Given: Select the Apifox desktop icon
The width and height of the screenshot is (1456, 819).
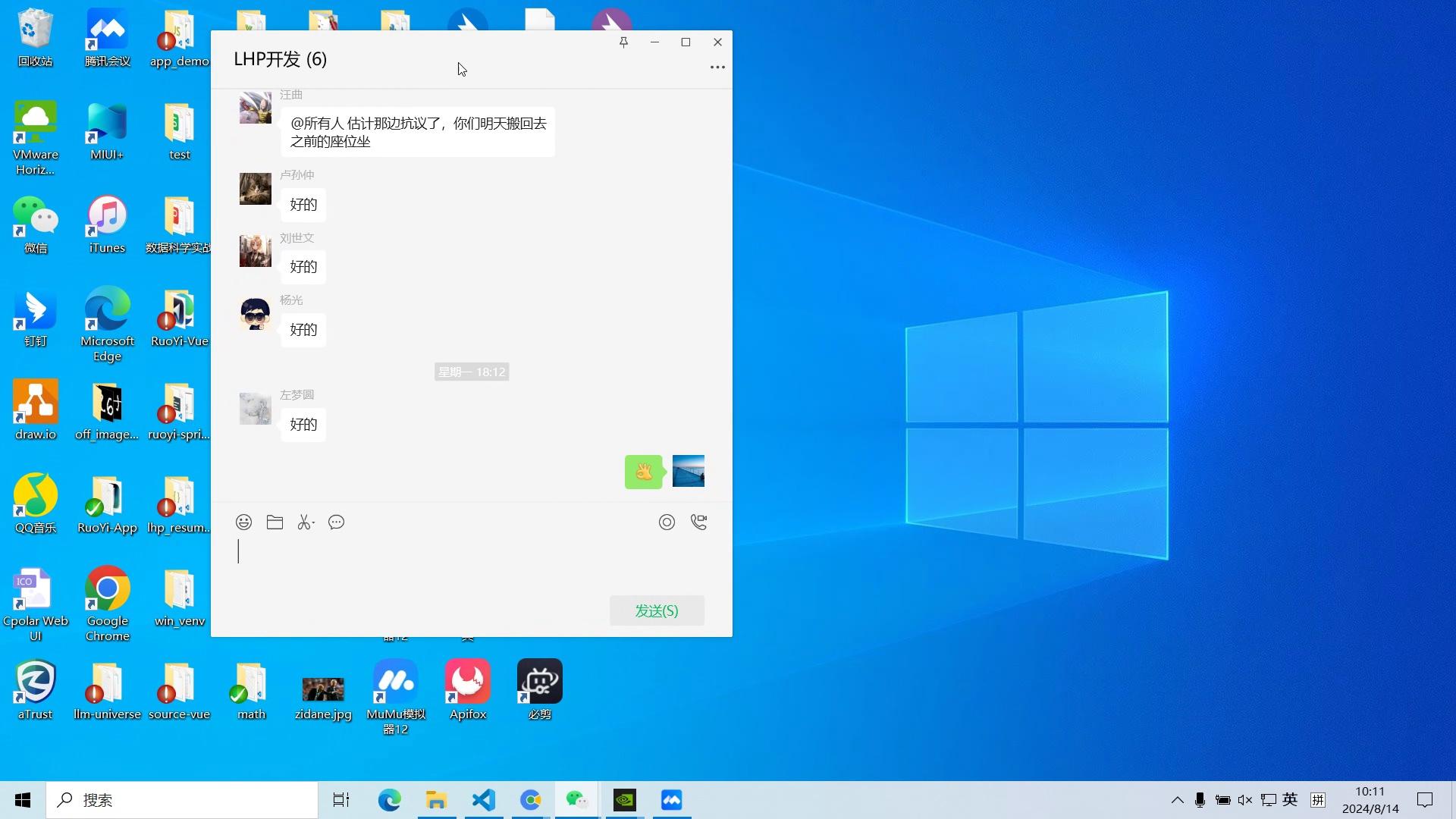Looking at the screenshot, I should 468,691.
